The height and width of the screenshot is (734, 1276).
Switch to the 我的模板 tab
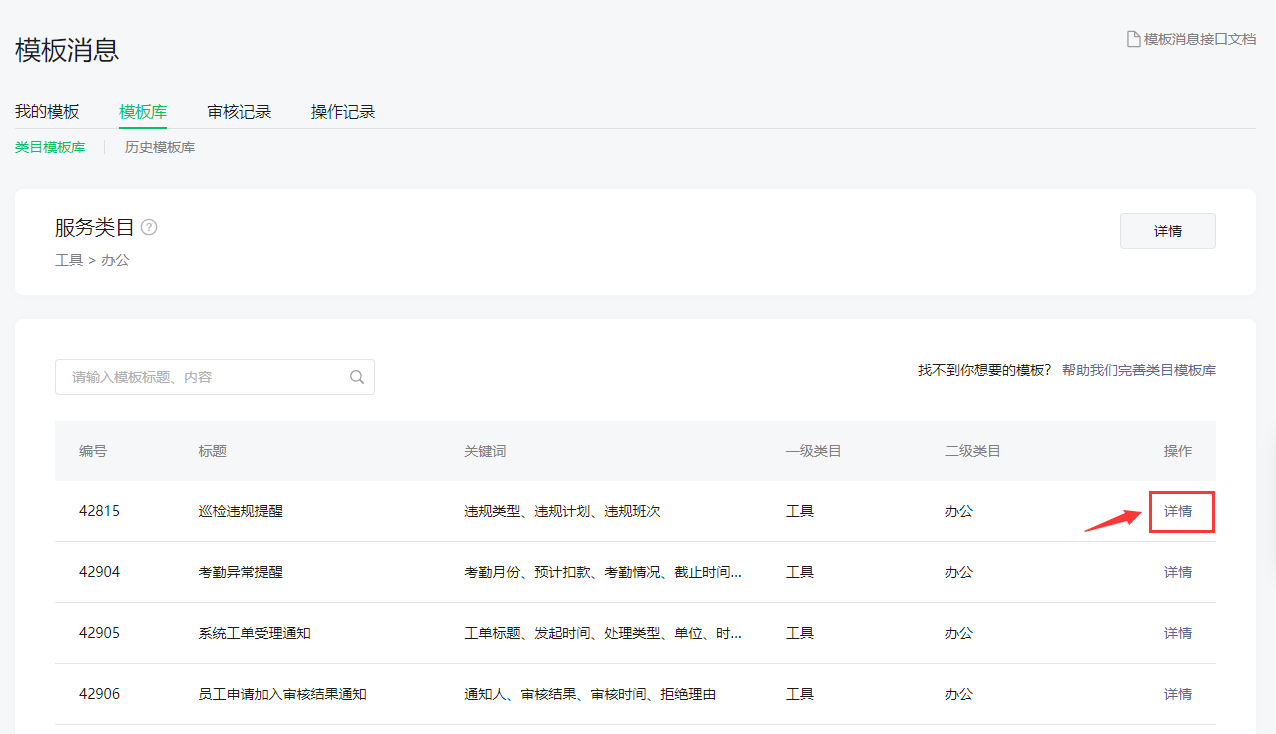(47, 112)
